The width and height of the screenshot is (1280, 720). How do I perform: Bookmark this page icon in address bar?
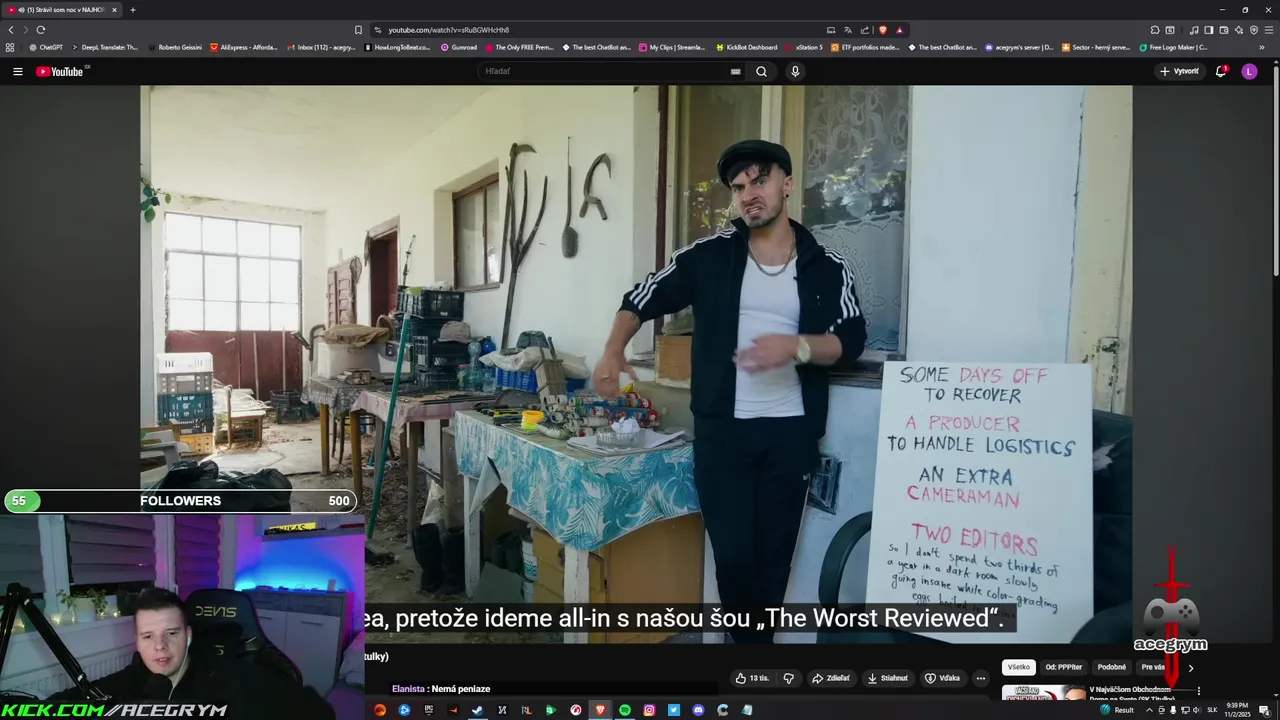coord(358,30)
